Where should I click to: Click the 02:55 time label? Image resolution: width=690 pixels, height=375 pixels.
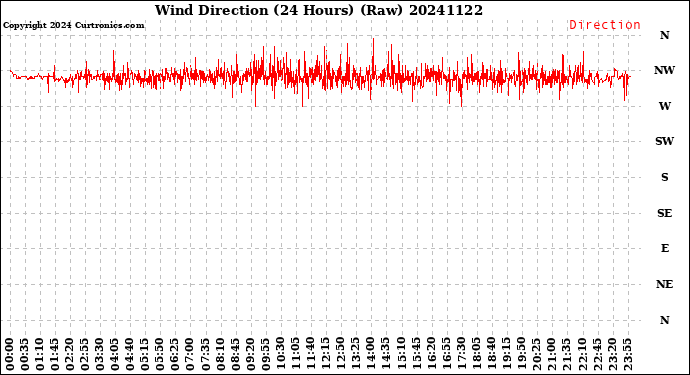pyautogui.click(x=85, y=355)
